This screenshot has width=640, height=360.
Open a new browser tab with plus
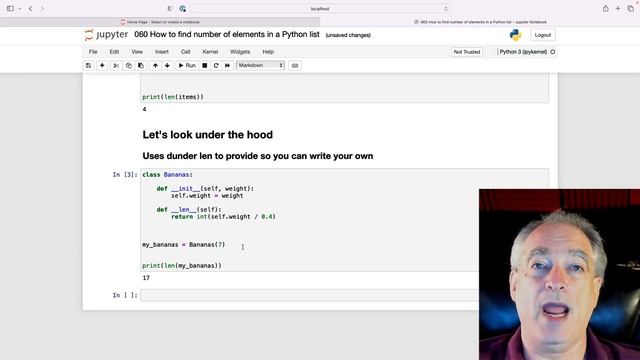click(618, 9)
